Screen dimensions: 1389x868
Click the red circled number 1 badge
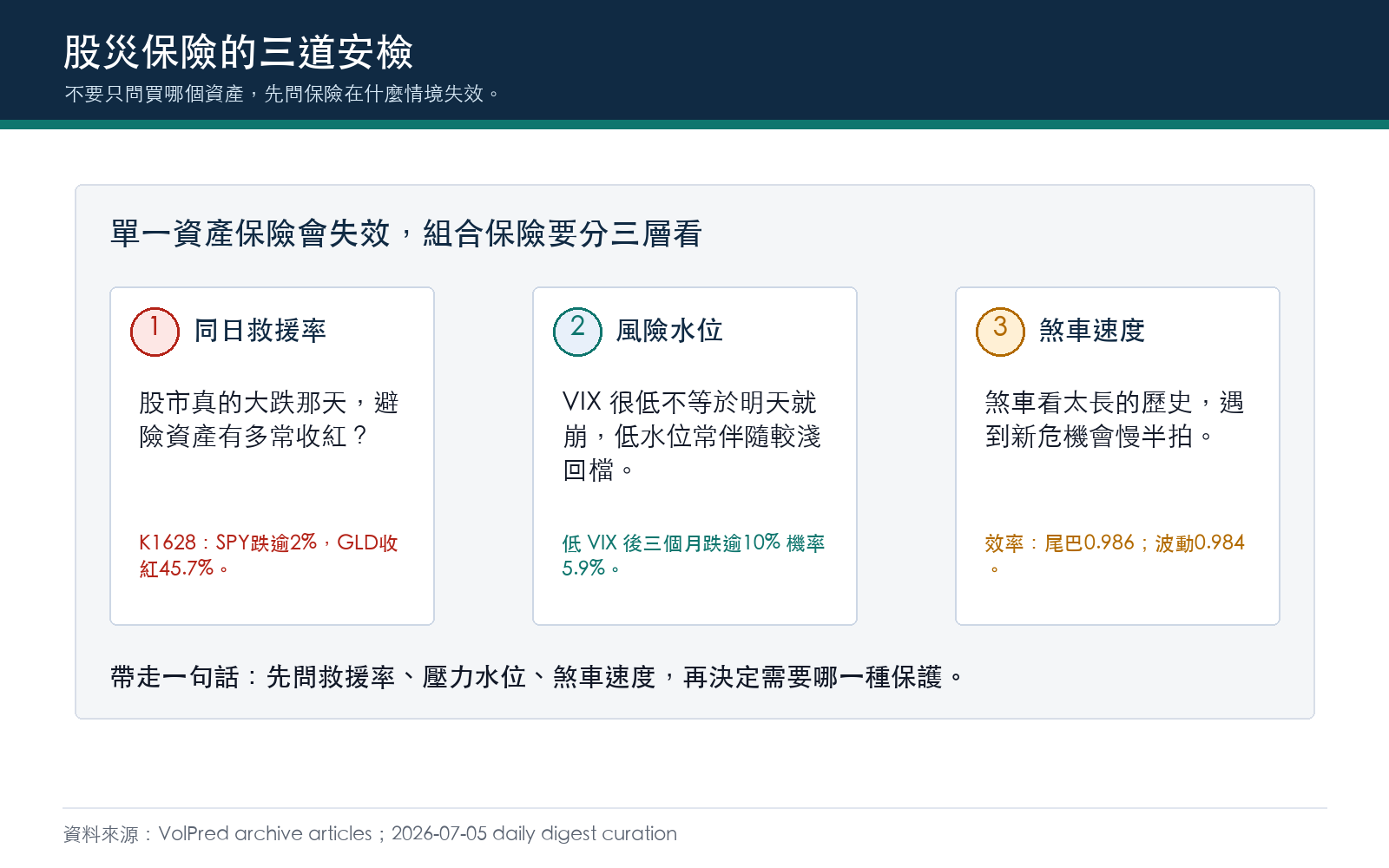(x=155, y=332)
